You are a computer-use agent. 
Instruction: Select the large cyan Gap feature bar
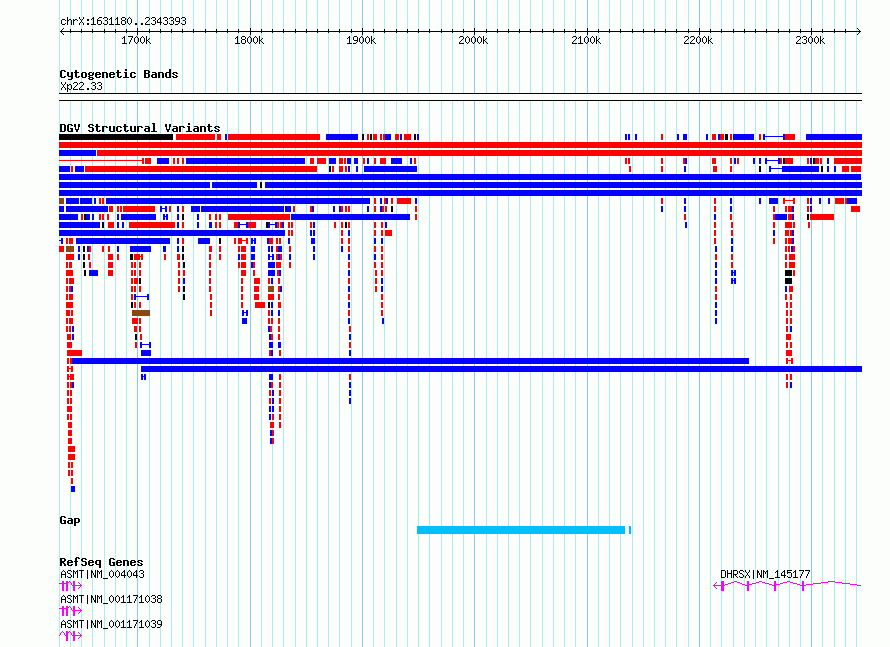521,530
